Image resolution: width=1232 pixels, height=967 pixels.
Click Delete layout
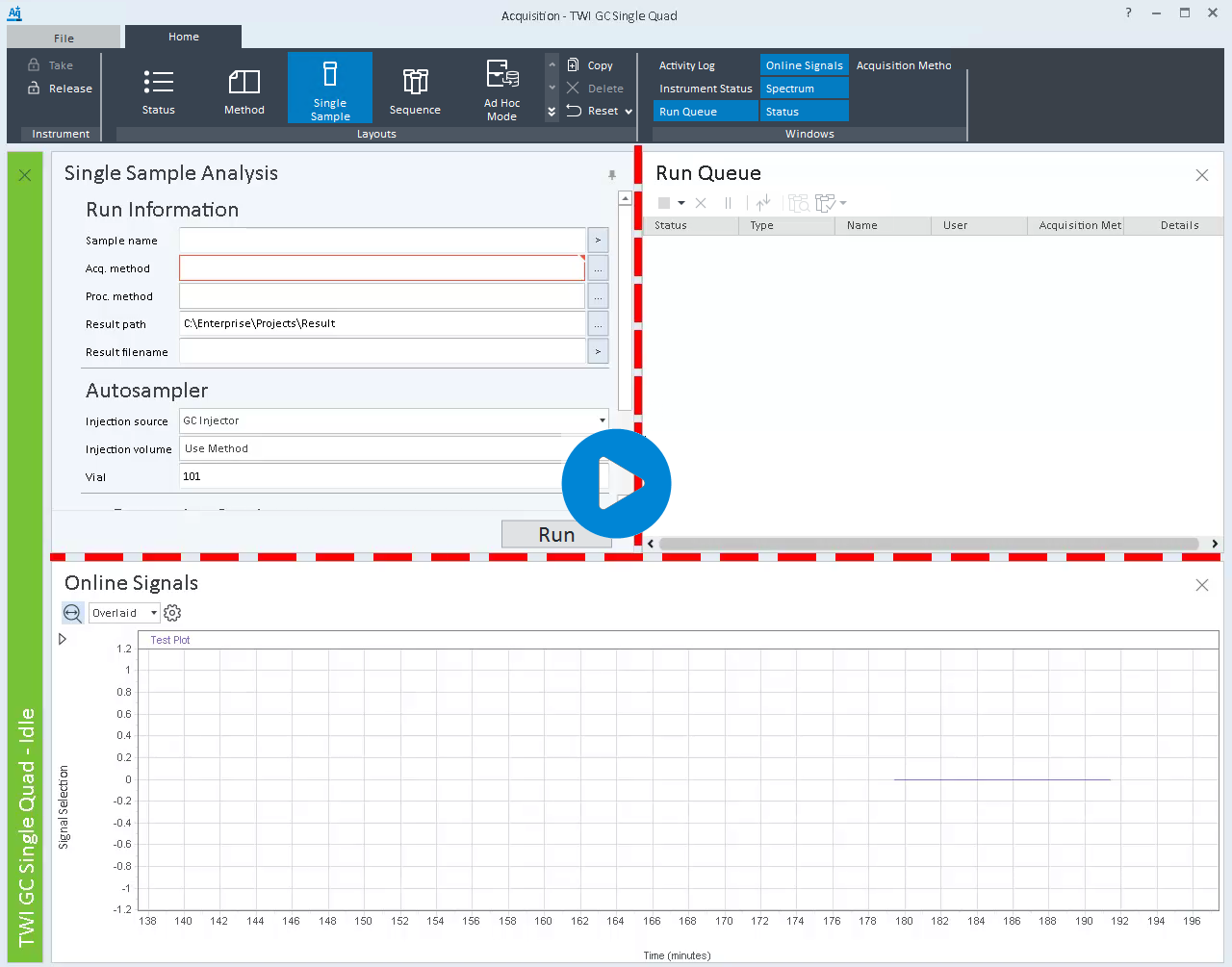pos(595,89)
